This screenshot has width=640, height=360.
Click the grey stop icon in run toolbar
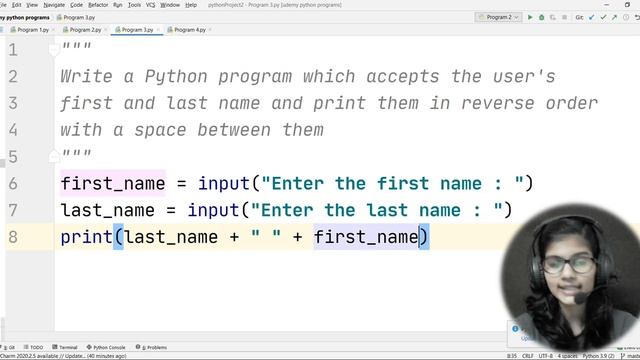[x=564, y=18]
